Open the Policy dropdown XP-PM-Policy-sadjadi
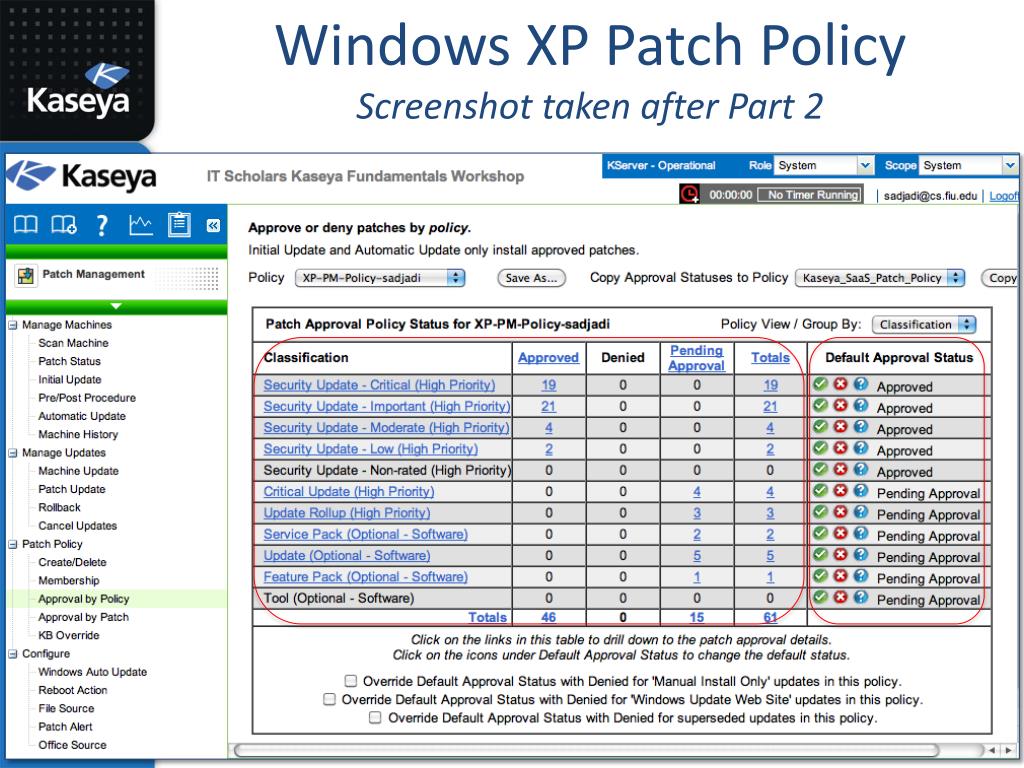The image size is (1024, 768). (380, 278)
